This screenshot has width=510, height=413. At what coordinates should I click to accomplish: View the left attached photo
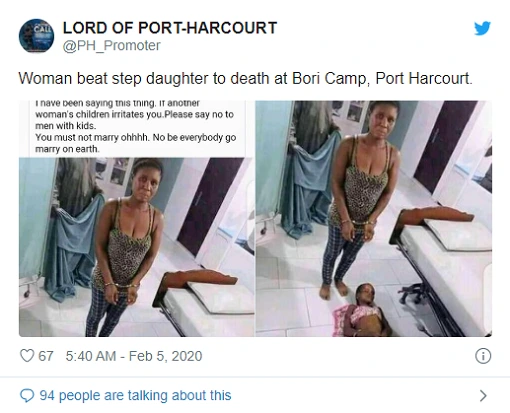click(x=136, y=218)
